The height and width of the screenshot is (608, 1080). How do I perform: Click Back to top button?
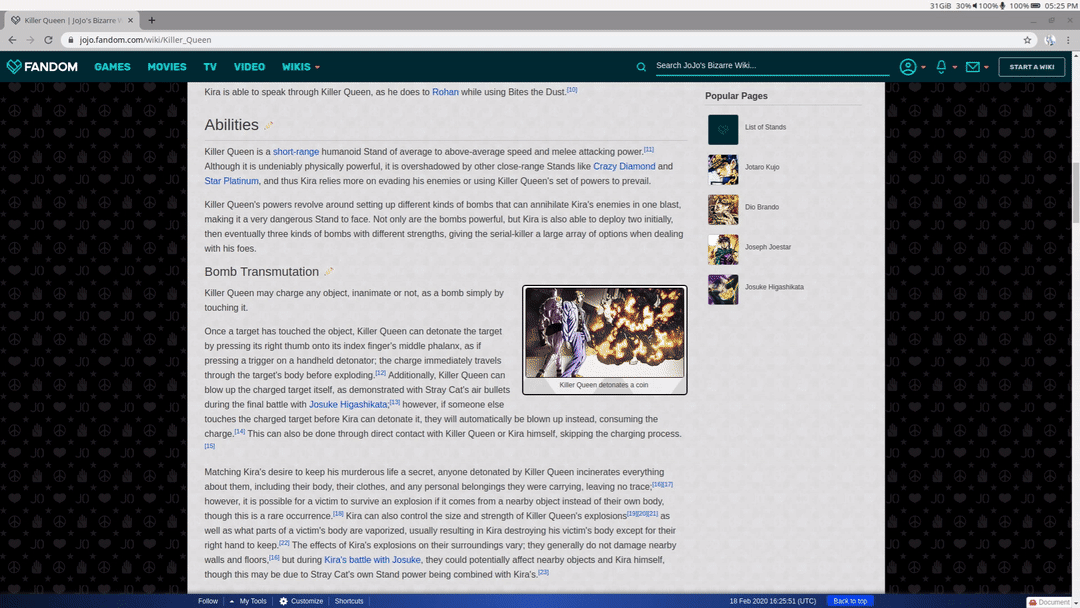pos(850,601)
